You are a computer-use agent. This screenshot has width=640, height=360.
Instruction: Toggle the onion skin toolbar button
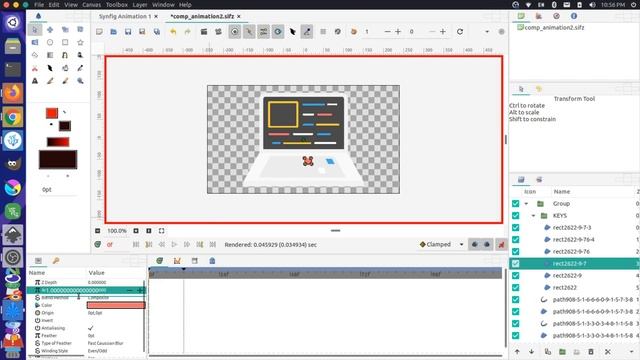[x=353, y=31]
